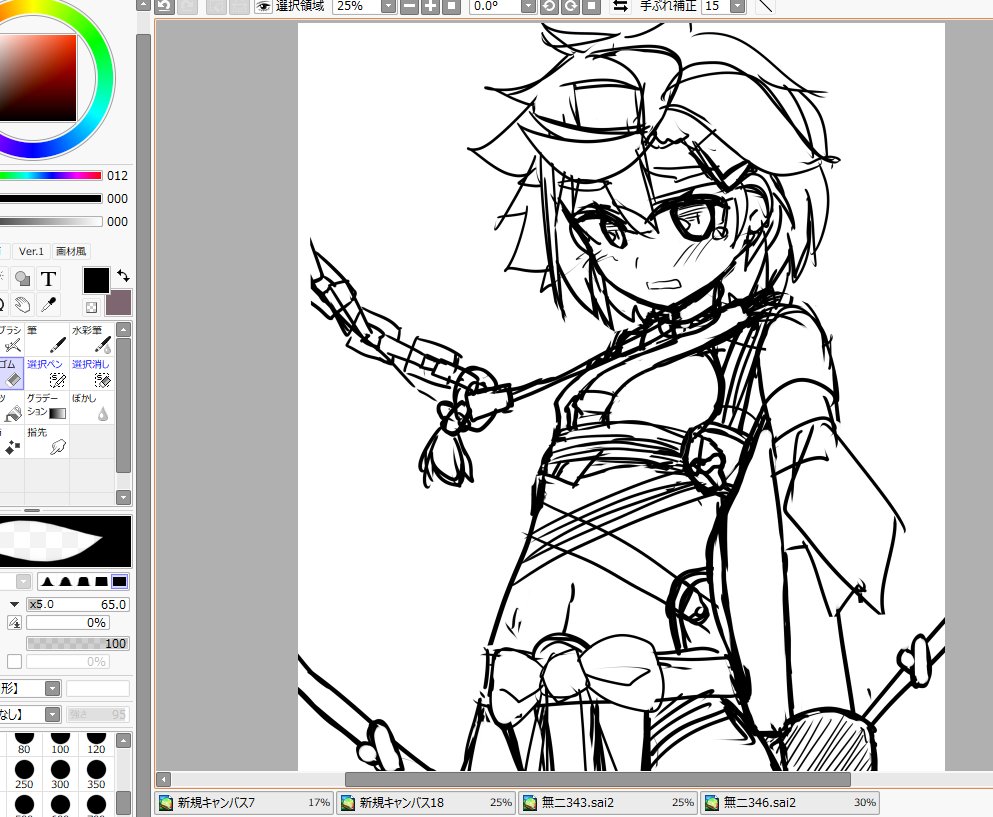Select the fully hard brush edge shape
This screenshot has height=817, width=993.
119,581
